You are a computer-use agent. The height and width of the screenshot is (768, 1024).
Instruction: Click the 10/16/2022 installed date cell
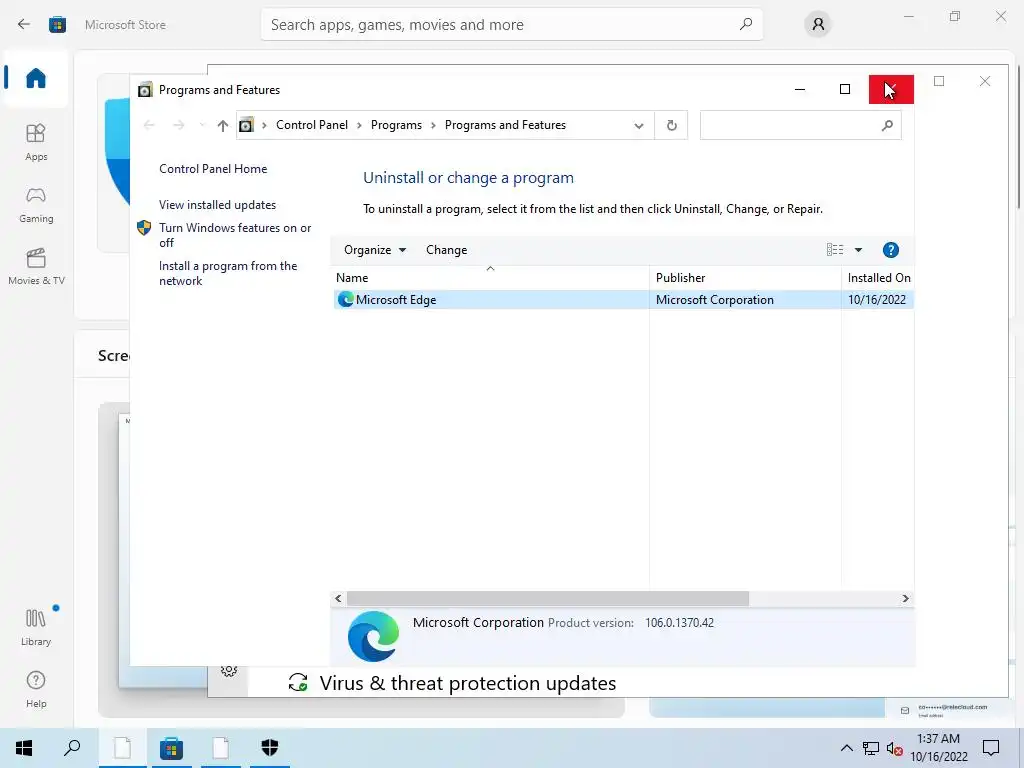876,300
